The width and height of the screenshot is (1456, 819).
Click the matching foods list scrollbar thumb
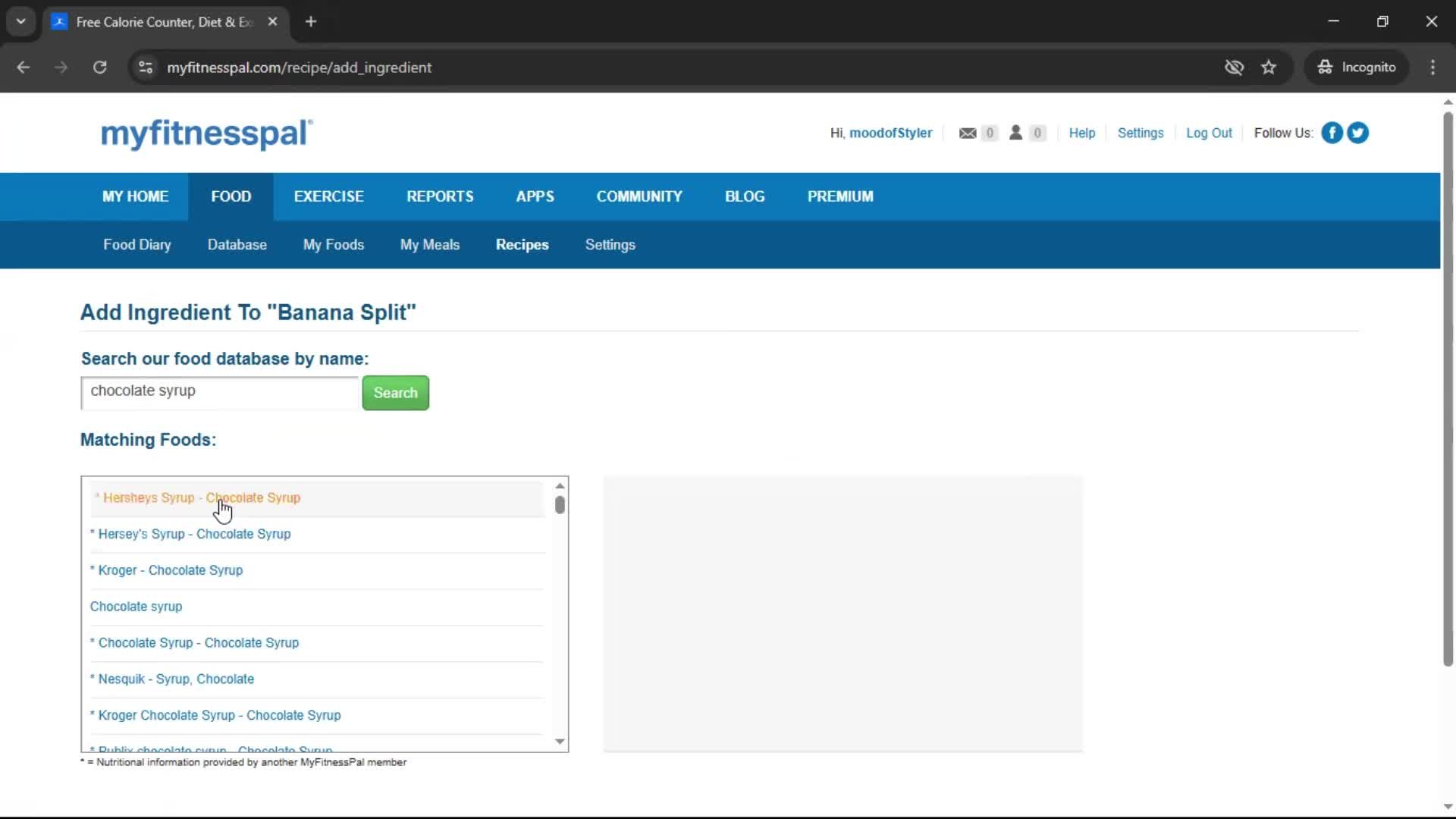560,505
